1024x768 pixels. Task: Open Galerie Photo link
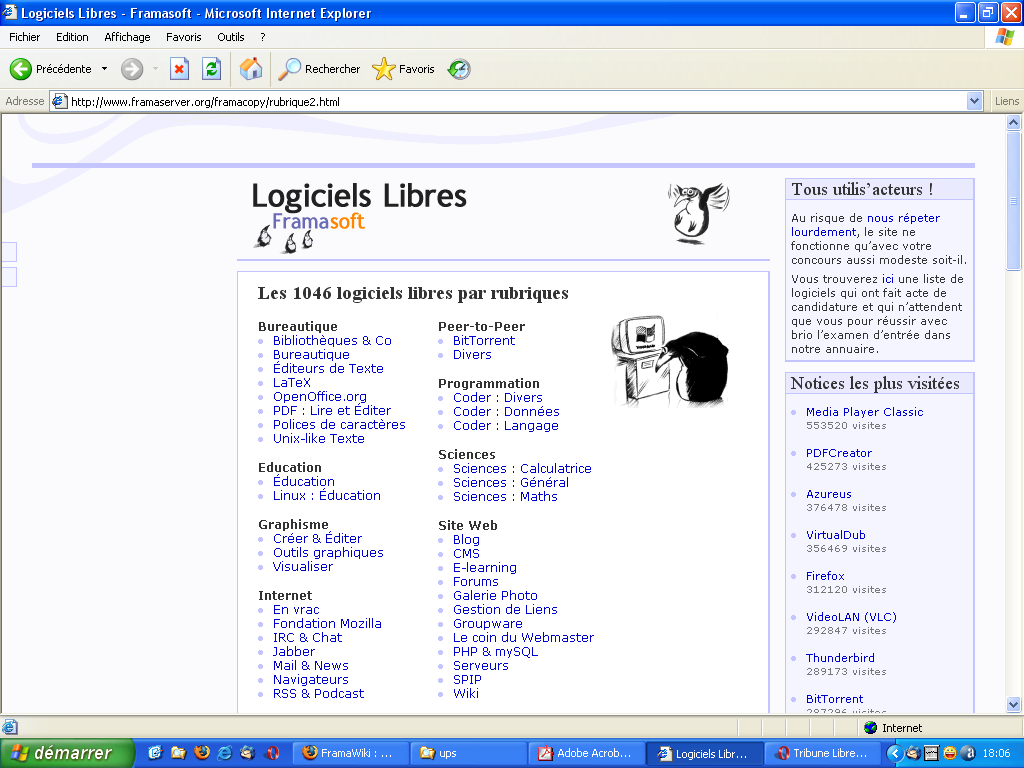coord(495,595)
